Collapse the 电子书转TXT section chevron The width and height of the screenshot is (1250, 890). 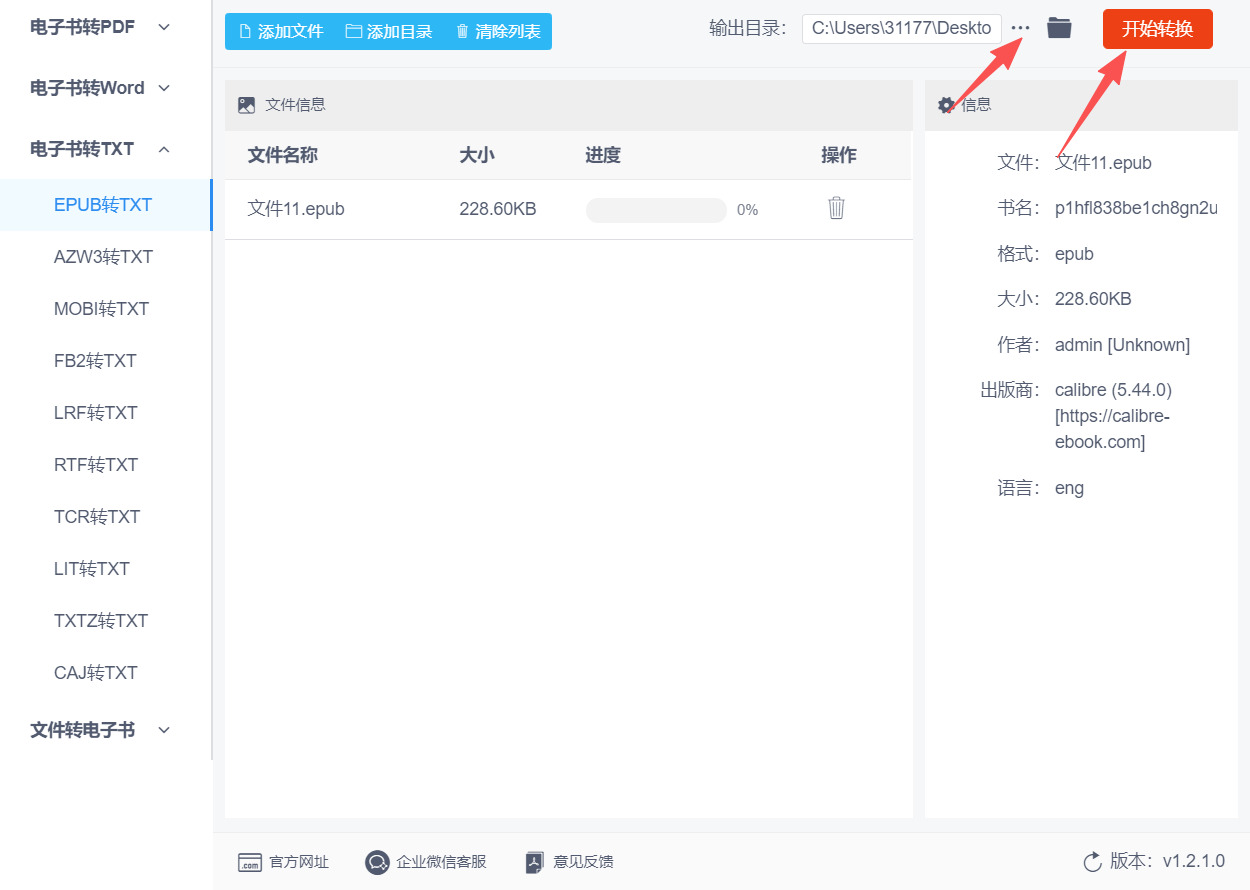(164, 149)
